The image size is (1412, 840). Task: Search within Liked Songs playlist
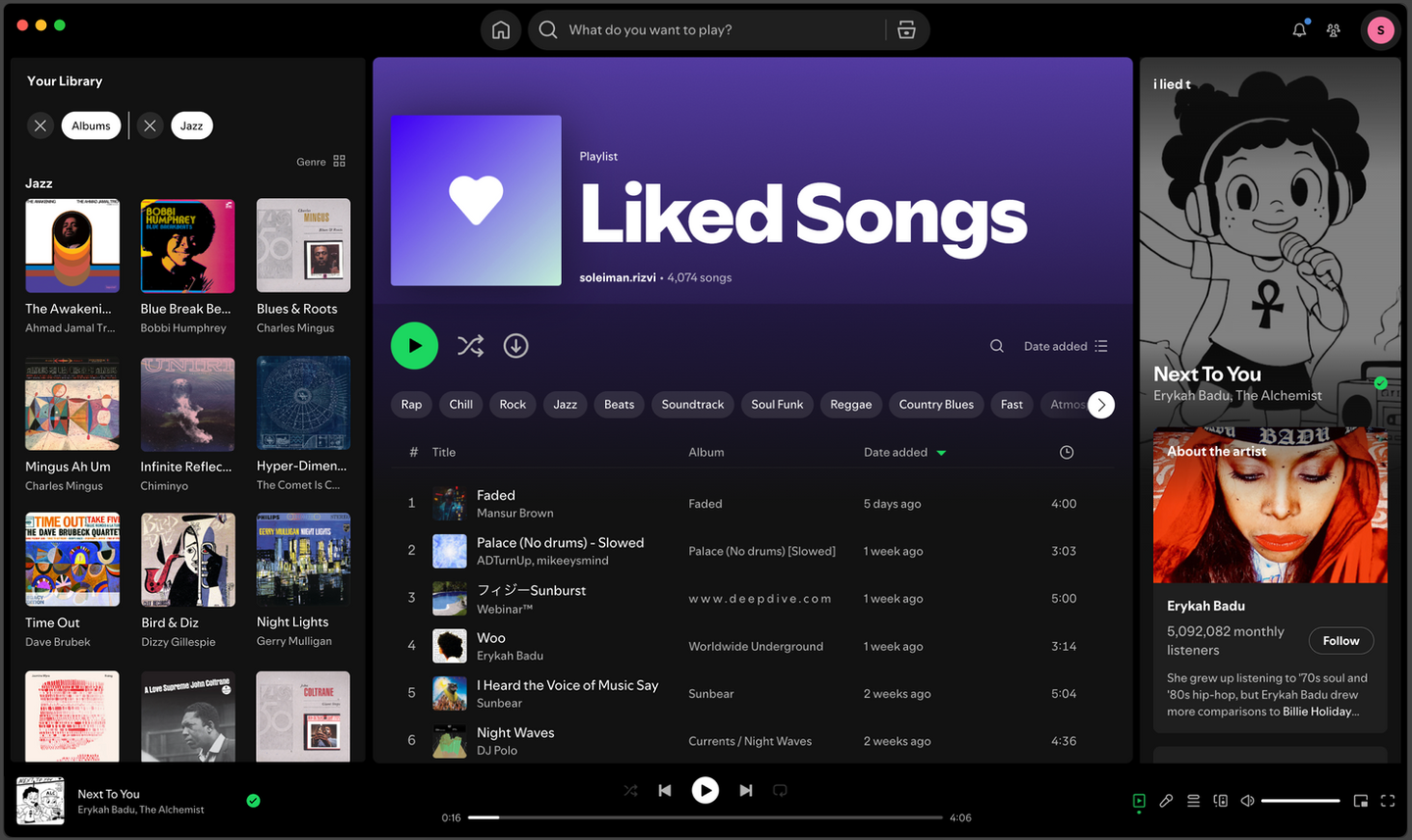click(996, 346)
